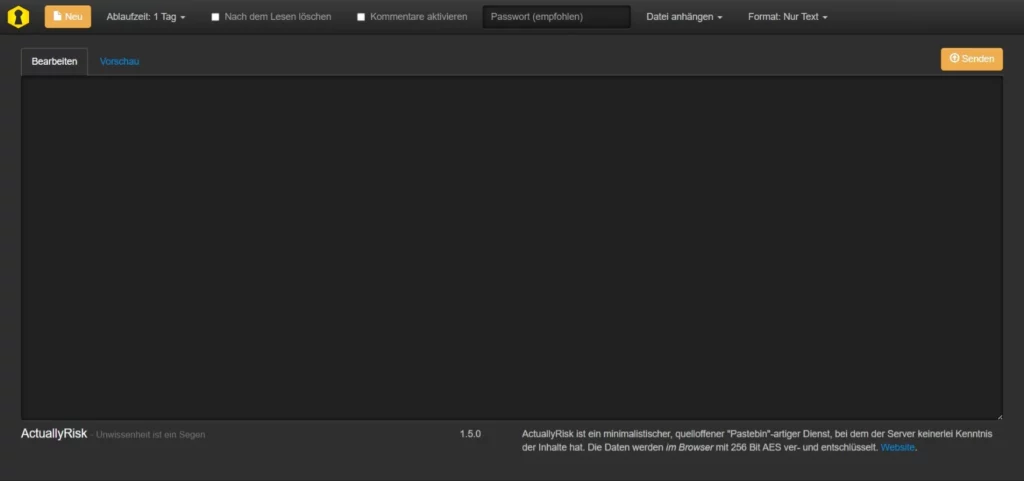This screenshot has width=1024, height=481.
Task: Select the Bearbeiten tab
Action: (54, 61)
